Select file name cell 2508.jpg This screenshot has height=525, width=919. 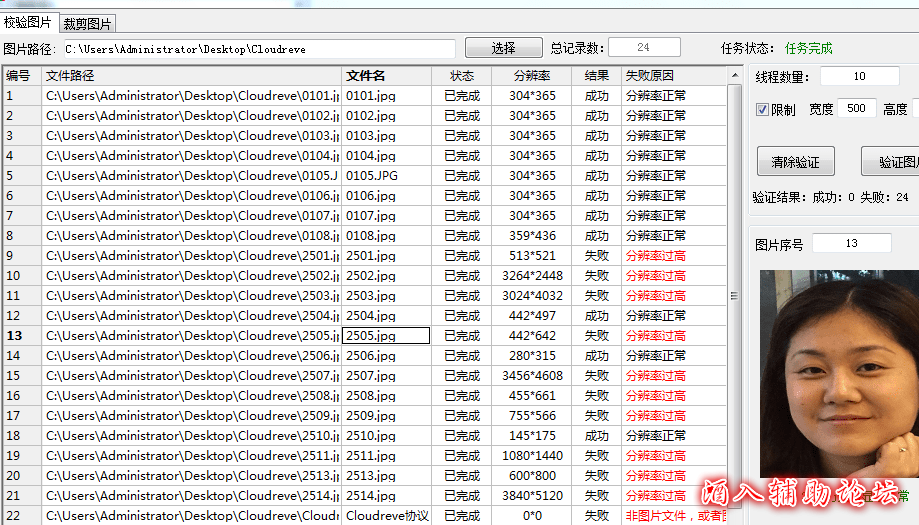click(x=386, y=396)
